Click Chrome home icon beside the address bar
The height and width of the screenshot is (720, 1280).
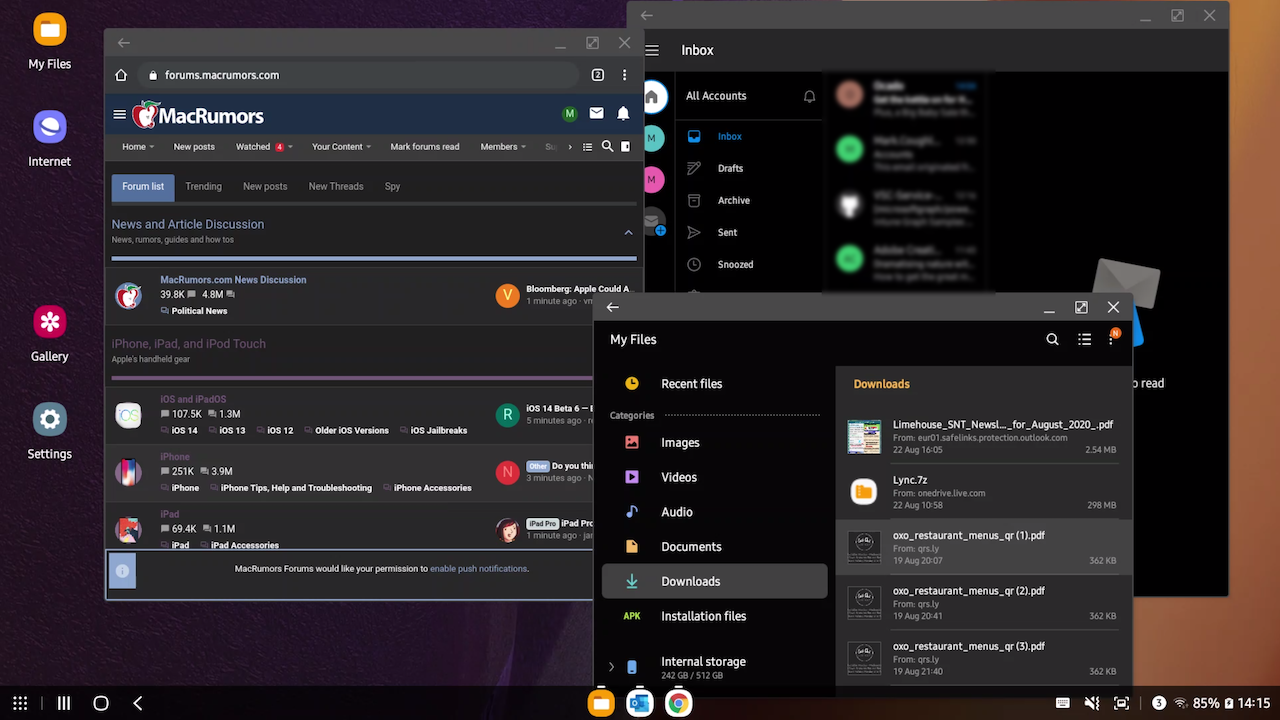coord(121,75)
